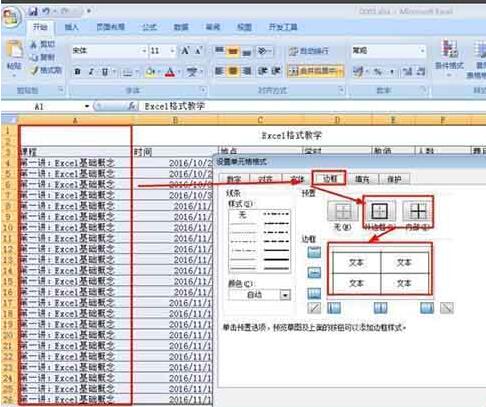Increase font size with large A icon
The image size is (486, 407).
click(186, 51)
